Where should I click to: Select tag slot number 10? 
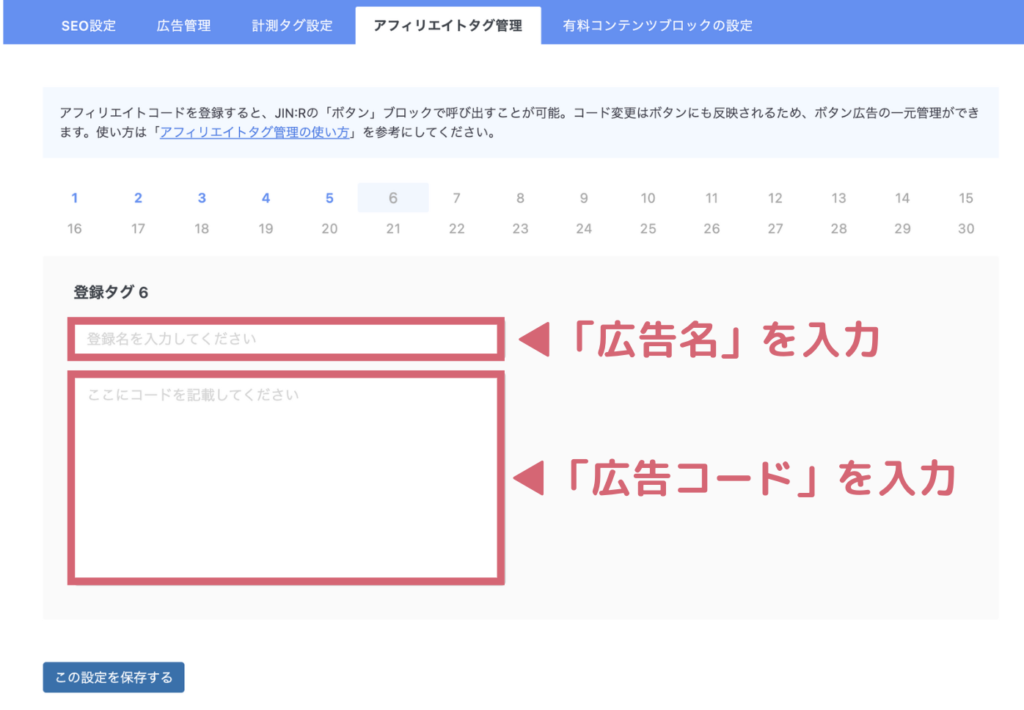coord(648,198)
